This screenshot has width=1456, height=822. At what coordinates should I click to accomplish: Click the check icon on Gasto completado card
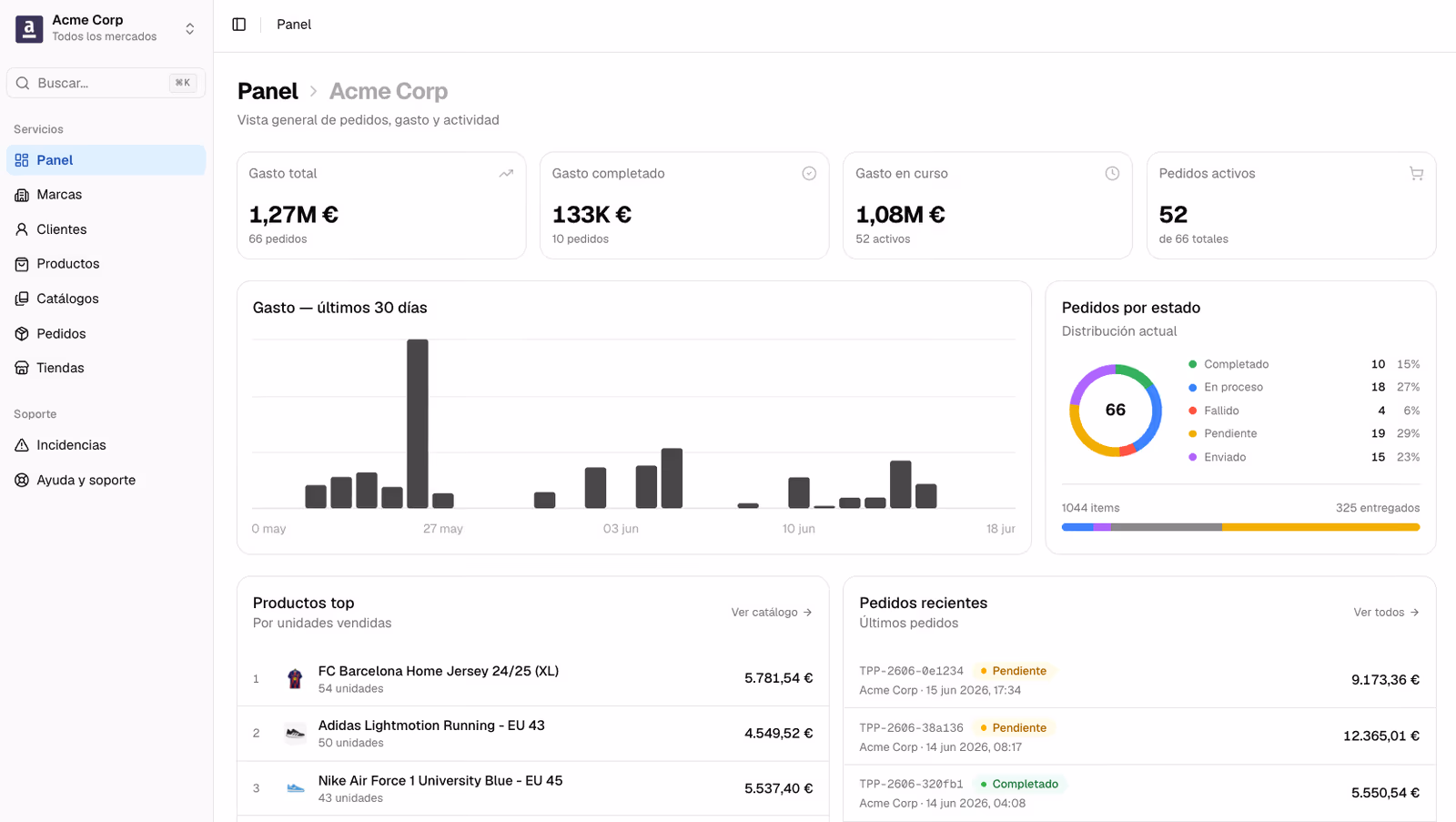pos(809,174)
